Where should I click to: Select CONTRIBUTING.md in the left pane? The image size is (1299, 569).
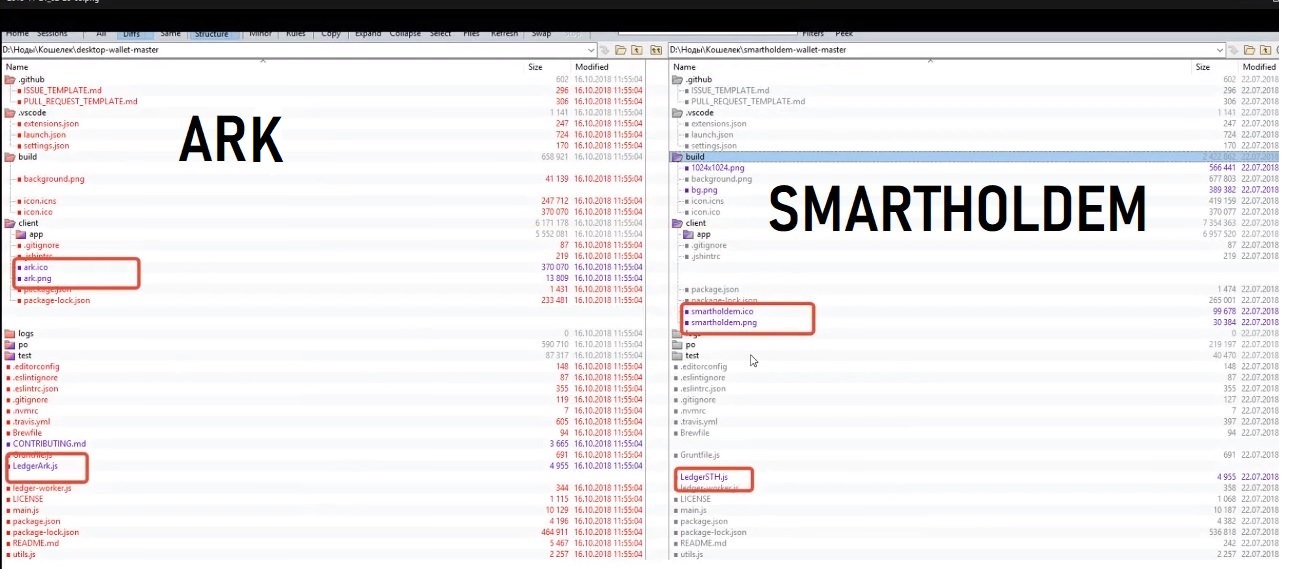click(50, 443)
